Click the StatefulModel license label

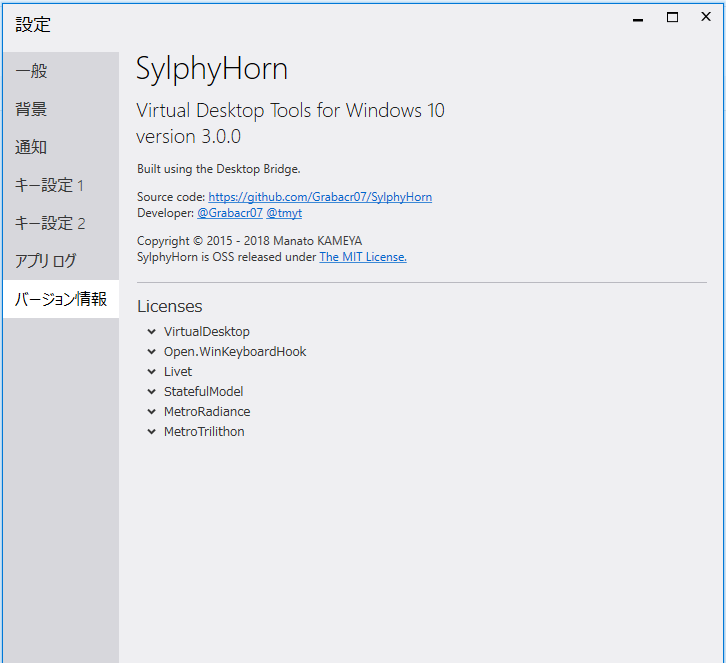coord(203,391)
